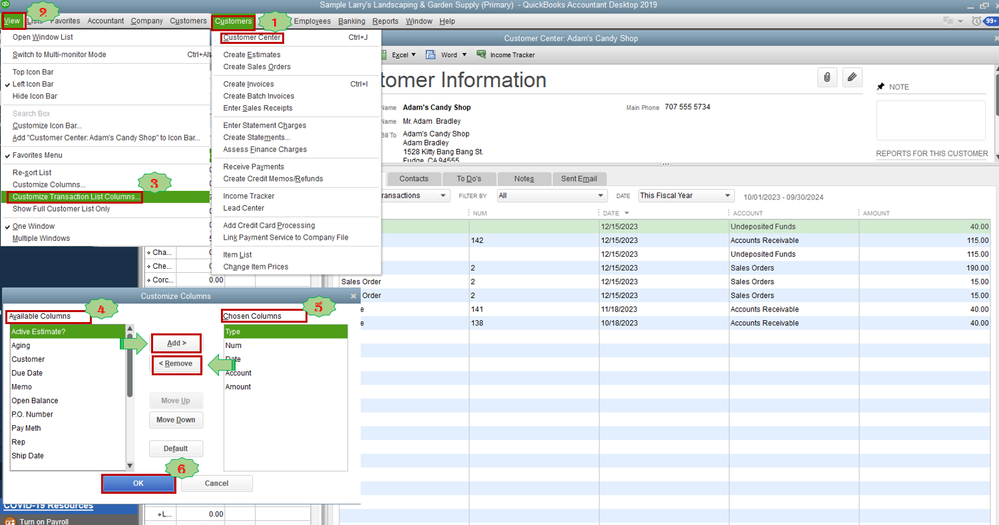Screen dimensions: 999x525
Task: Toggle the Favorites Menu checkmark option
Action: click(x=37, y=155)
